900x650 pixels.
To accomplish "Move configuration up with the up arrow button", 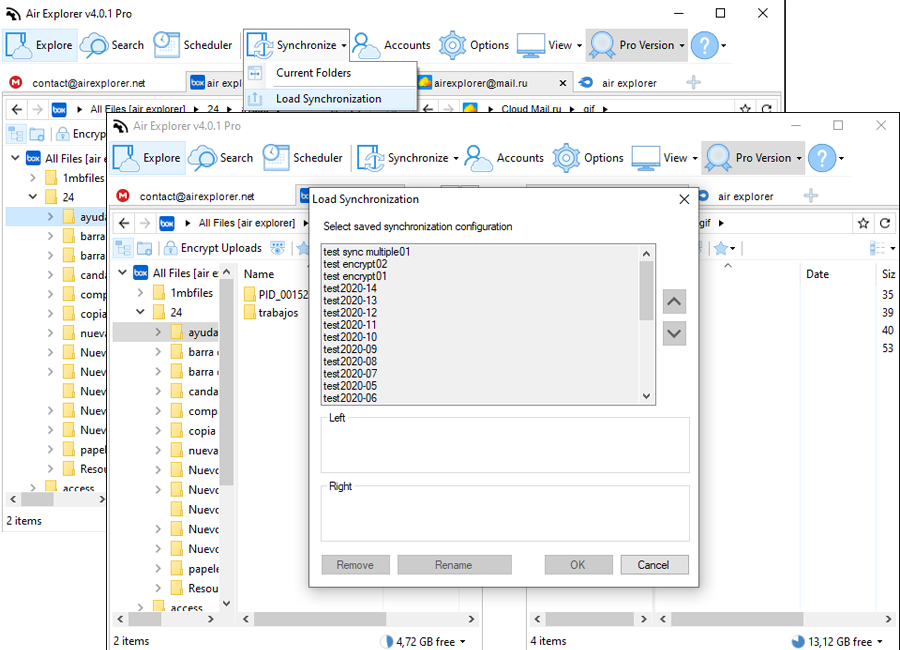I will pos(674,301).
